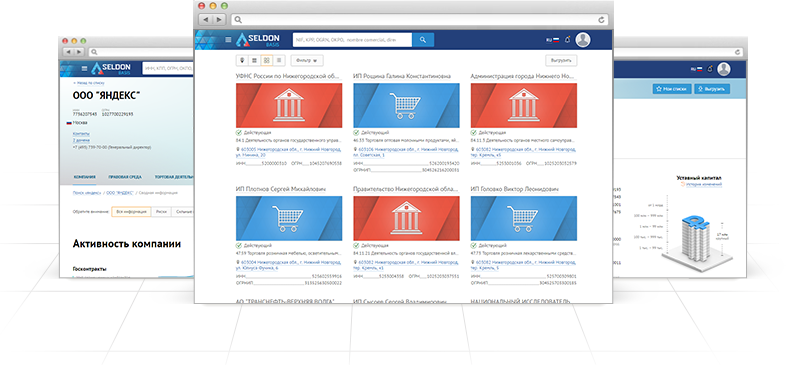
Task: Click map pin icon beside УФНС address
Action: pos(238,149)
